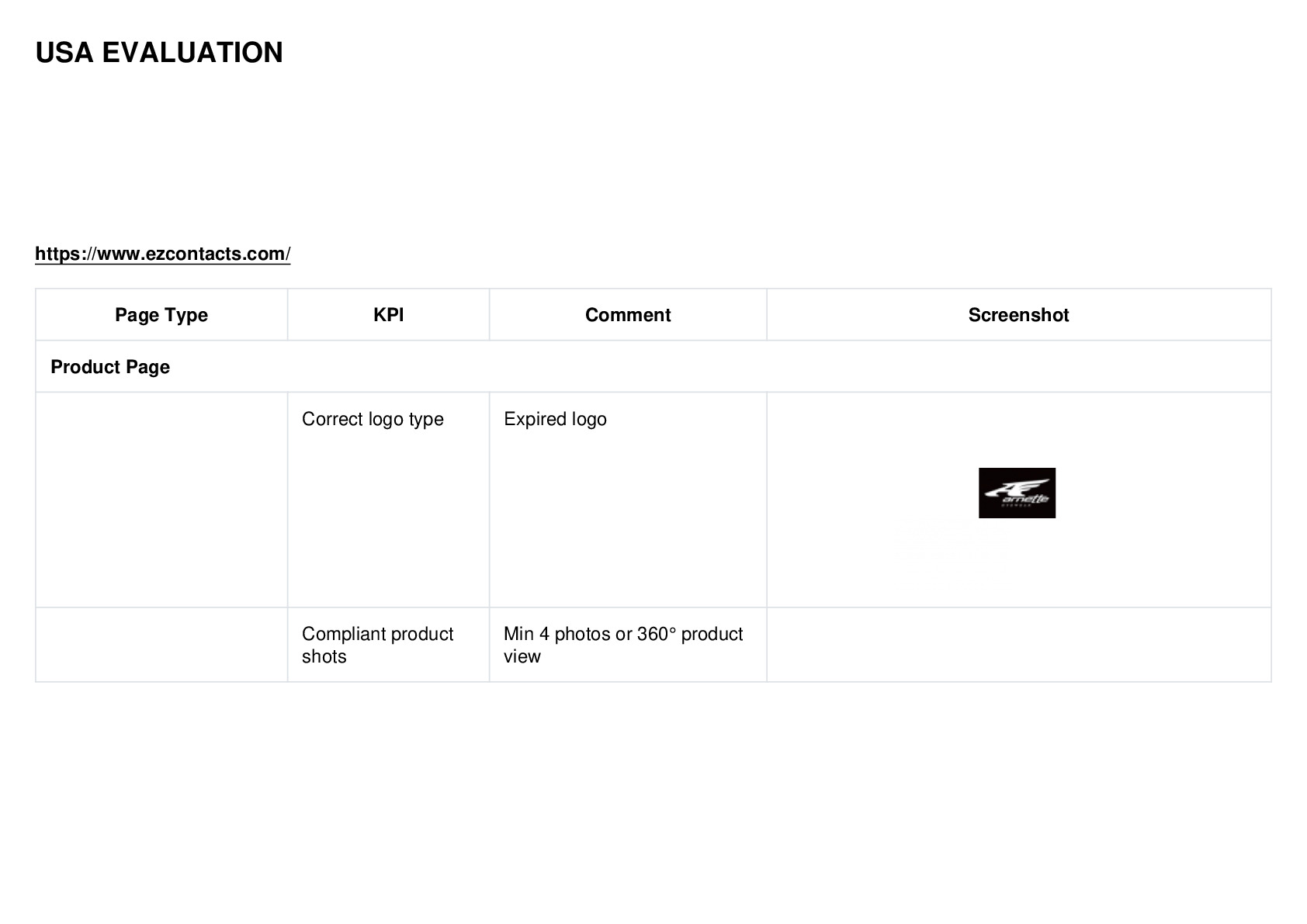Click empty Page Type cell beside Compliant product shots
Viewport: 1307px width, 924px height.
161,645
